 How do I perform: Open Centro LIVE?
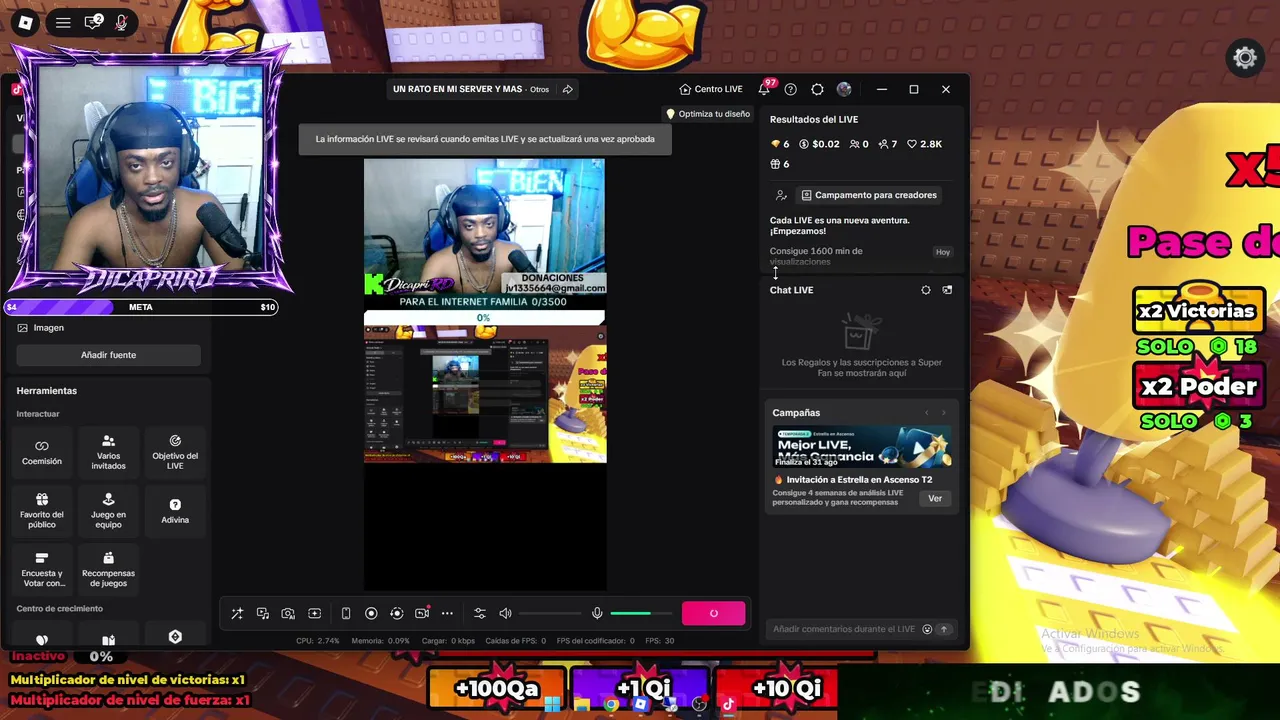(x=711, y=89)
